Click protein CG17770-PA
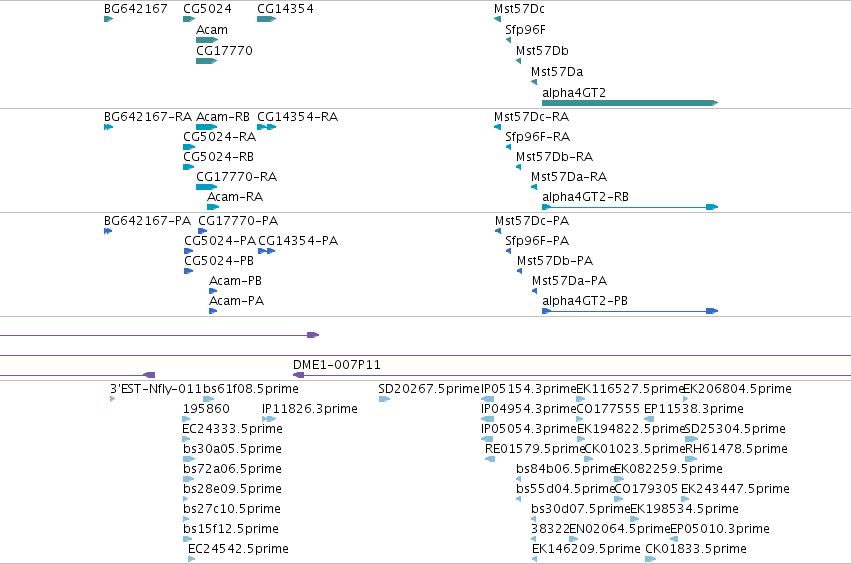 pos(238,221)
